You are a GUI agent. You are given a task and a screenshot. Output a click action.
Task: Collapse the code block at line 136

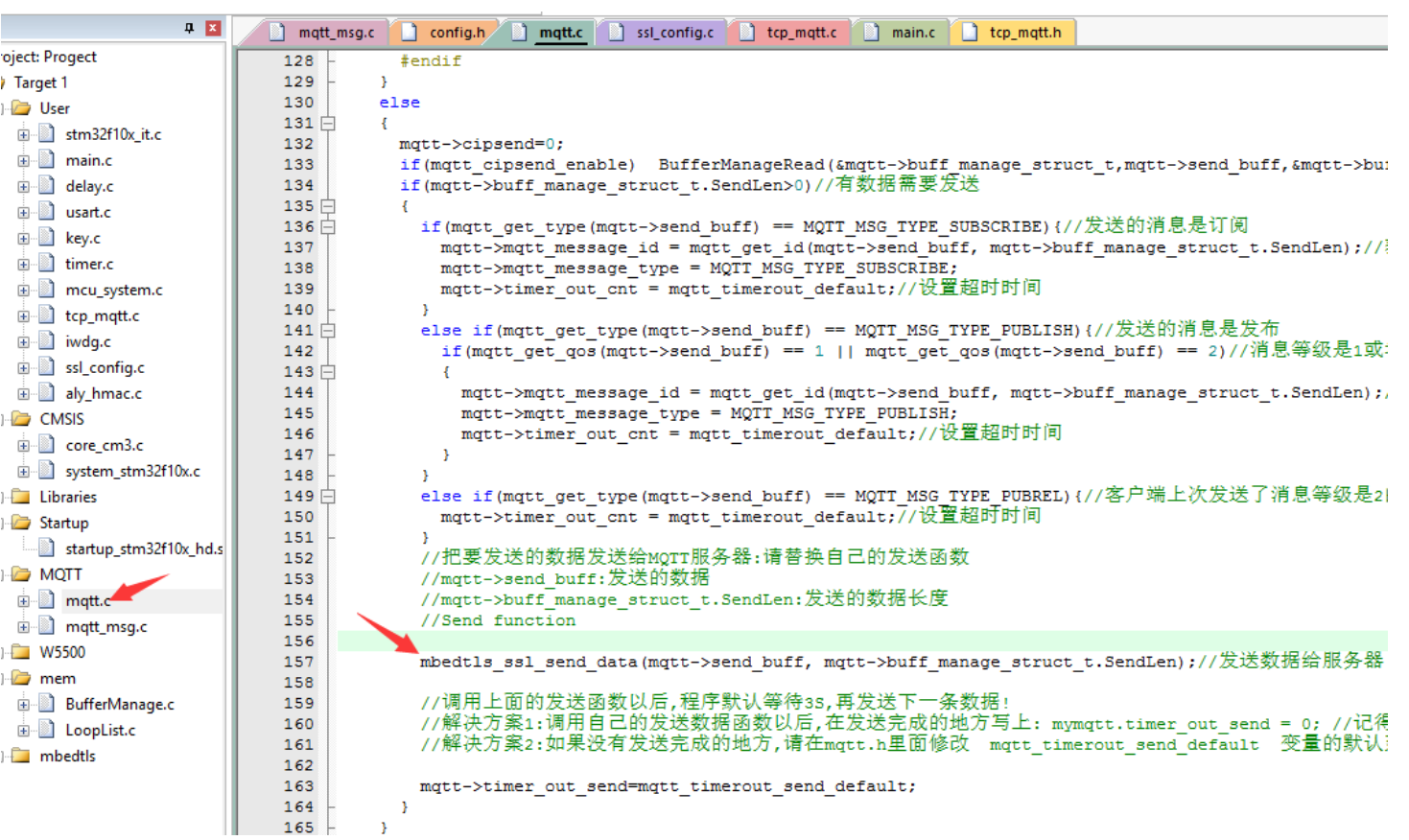point(328,227)
